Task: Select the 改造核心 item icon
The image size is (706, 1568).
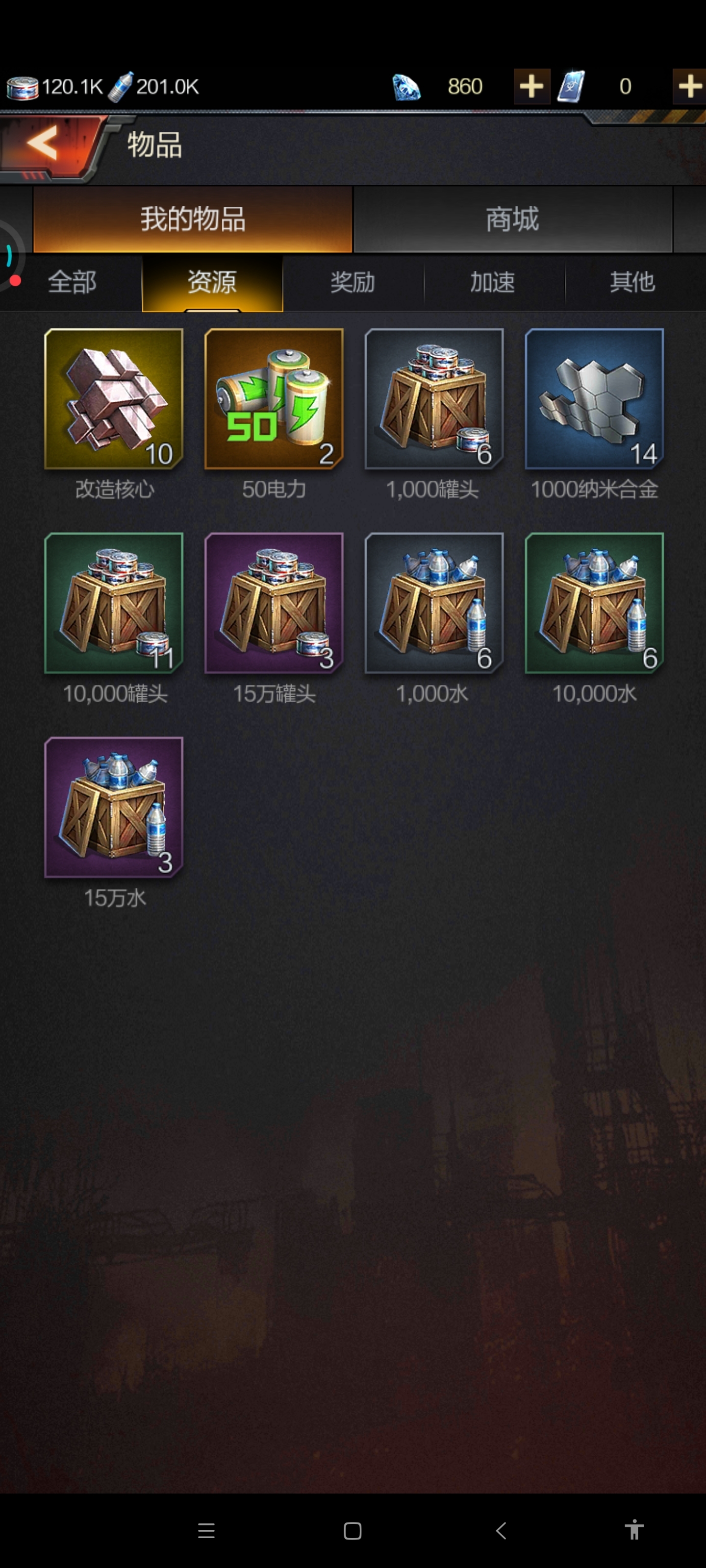Action: [x=114, y=399]
